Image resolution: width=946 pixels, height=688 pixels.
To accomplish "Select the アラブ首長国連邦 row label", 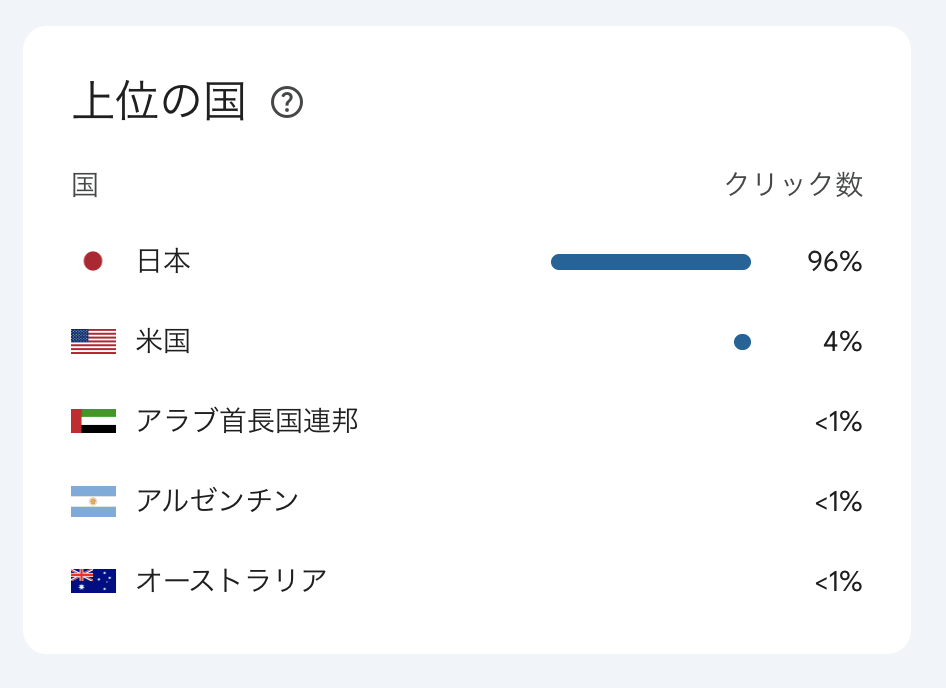I will 247,421.
